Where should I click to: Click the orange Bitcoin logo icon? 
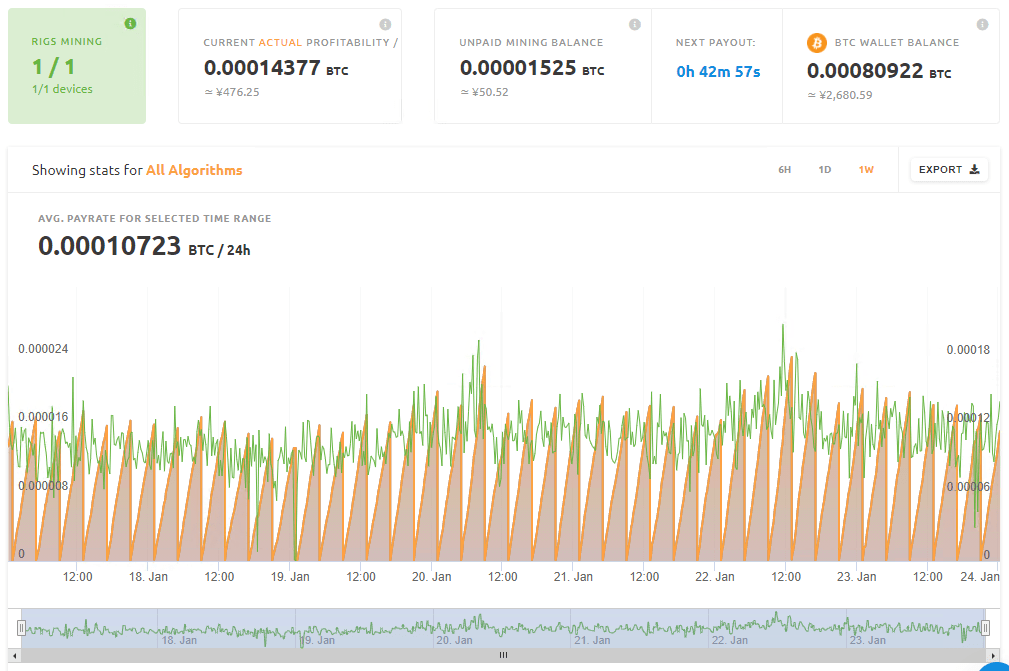tap(817, 43)
